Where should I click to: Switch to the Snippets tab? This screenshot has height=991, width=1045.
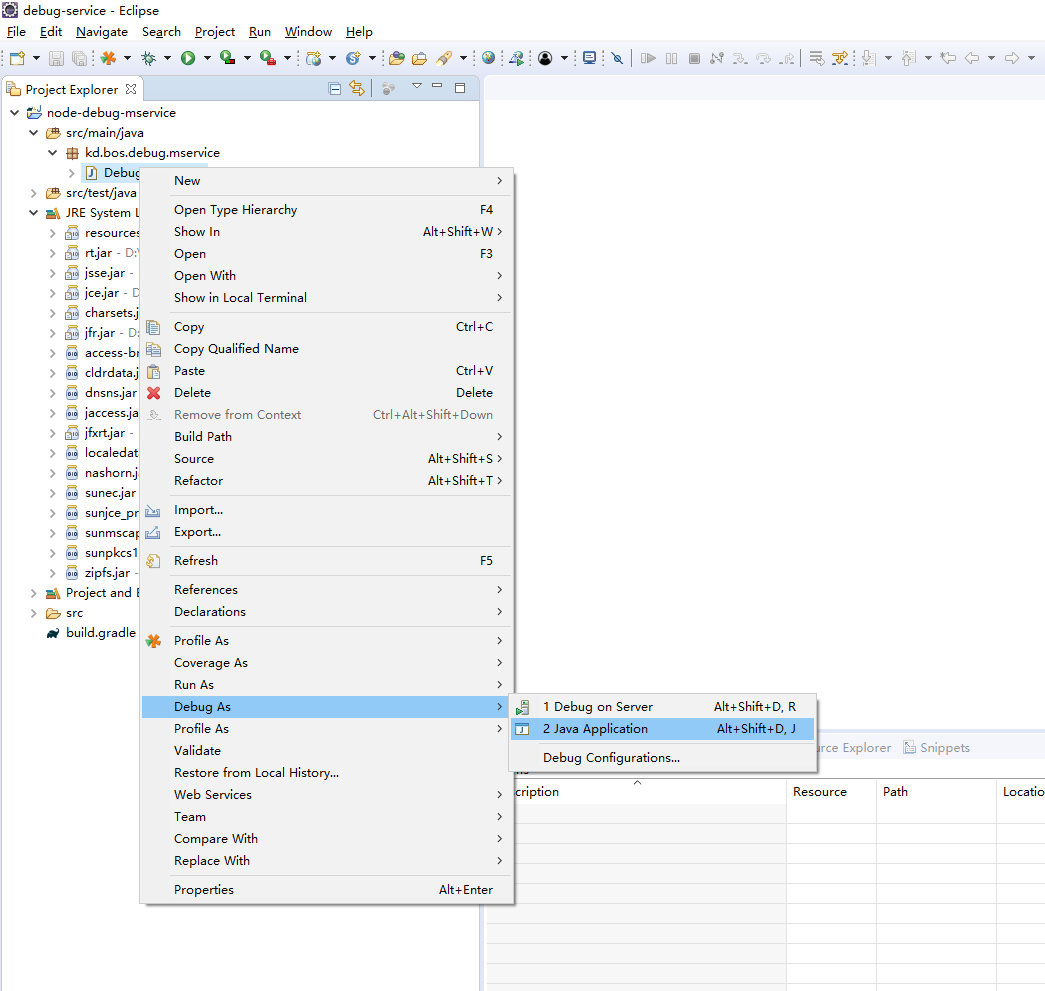coord(936,748)
